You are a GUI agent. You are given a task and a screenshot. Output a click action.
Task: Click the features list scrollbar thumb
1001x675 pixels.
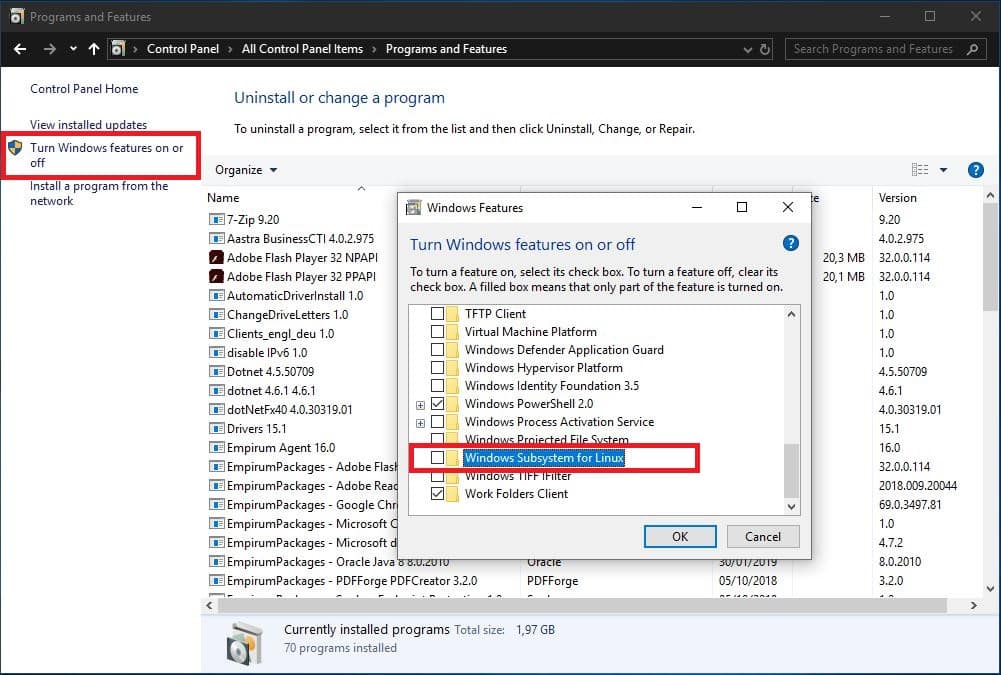click(791, 471)
